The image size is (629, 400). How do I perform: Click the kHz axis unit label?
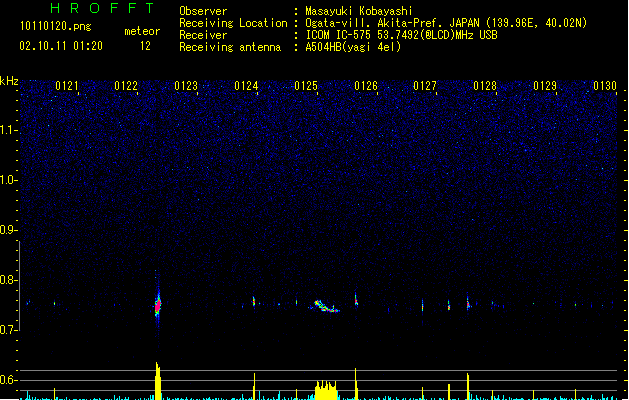click(x=9, y=81)
